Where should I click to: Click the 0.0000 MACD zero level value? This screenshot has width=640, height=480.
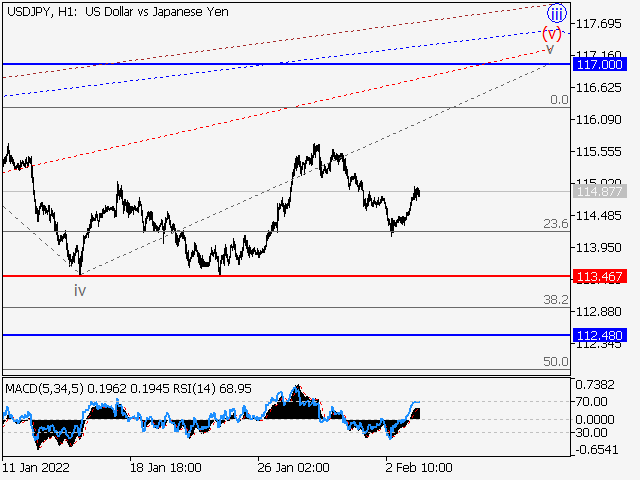[595, 420]
